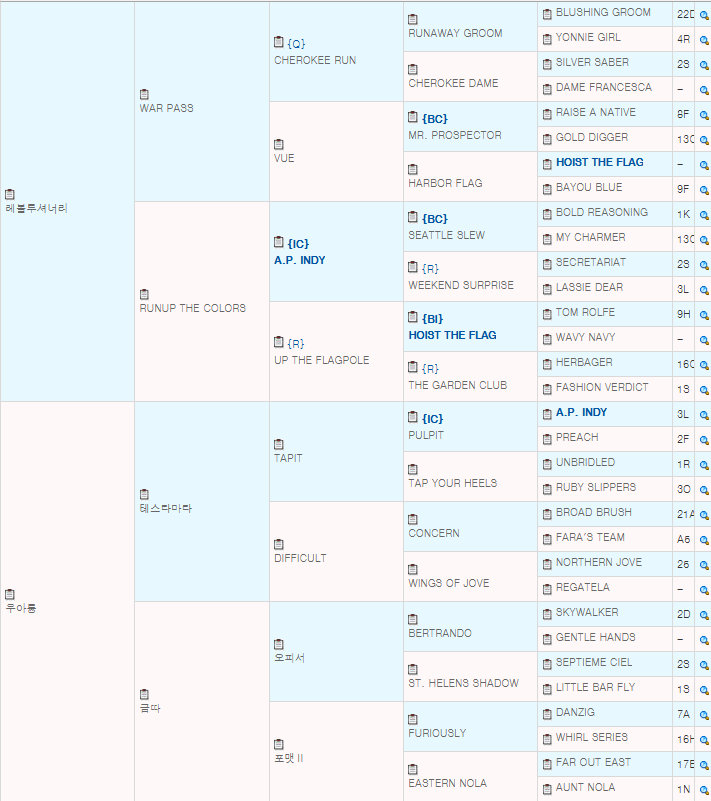Screen dimensions: 711x801
Task: Click the text YONNIE GIRL
Action: point(588,38)
